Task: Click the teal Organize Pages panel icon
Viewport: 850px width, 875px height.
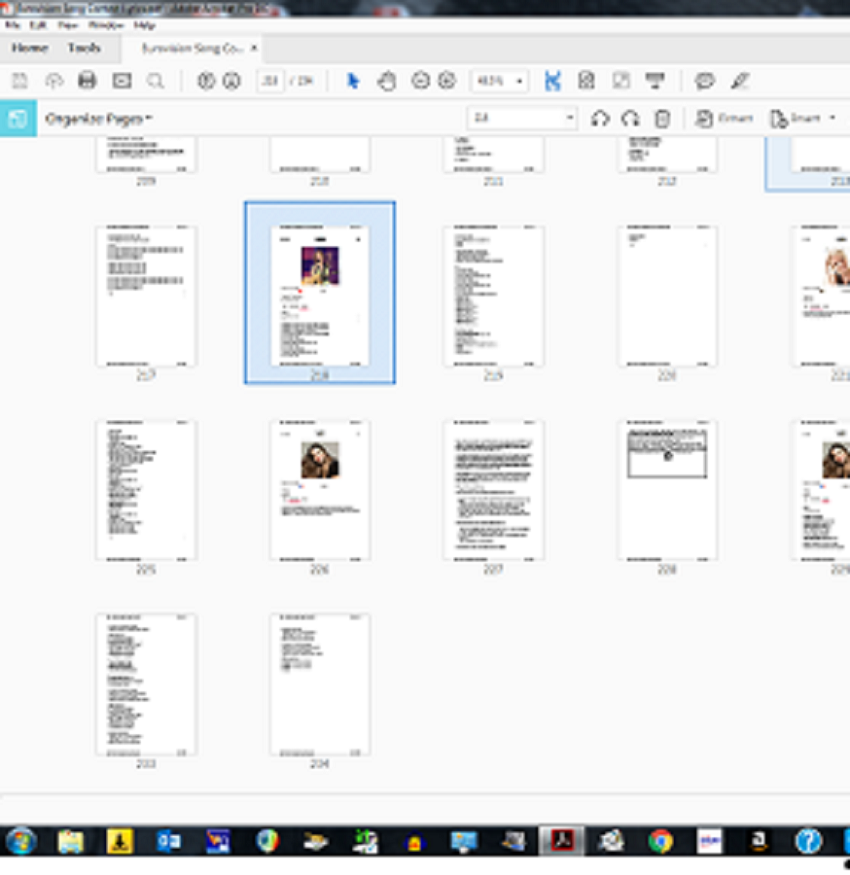Action: coord(18,118)
